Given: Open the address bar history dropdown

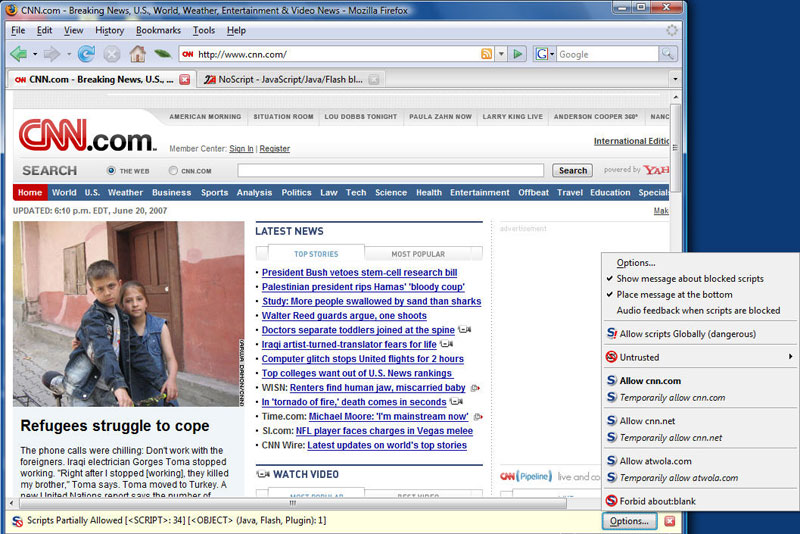Looking at the screenshot, I should (502, 54).
